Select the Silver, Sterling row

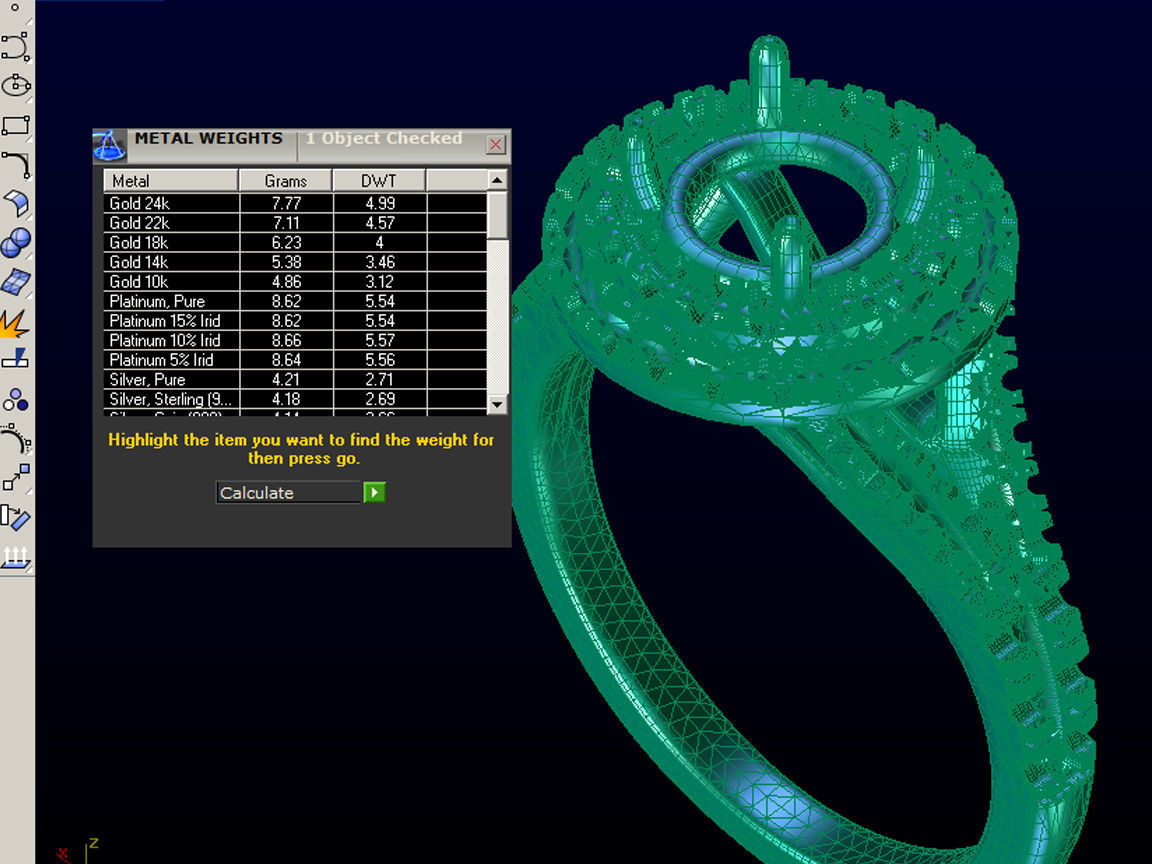pos(295,399)
